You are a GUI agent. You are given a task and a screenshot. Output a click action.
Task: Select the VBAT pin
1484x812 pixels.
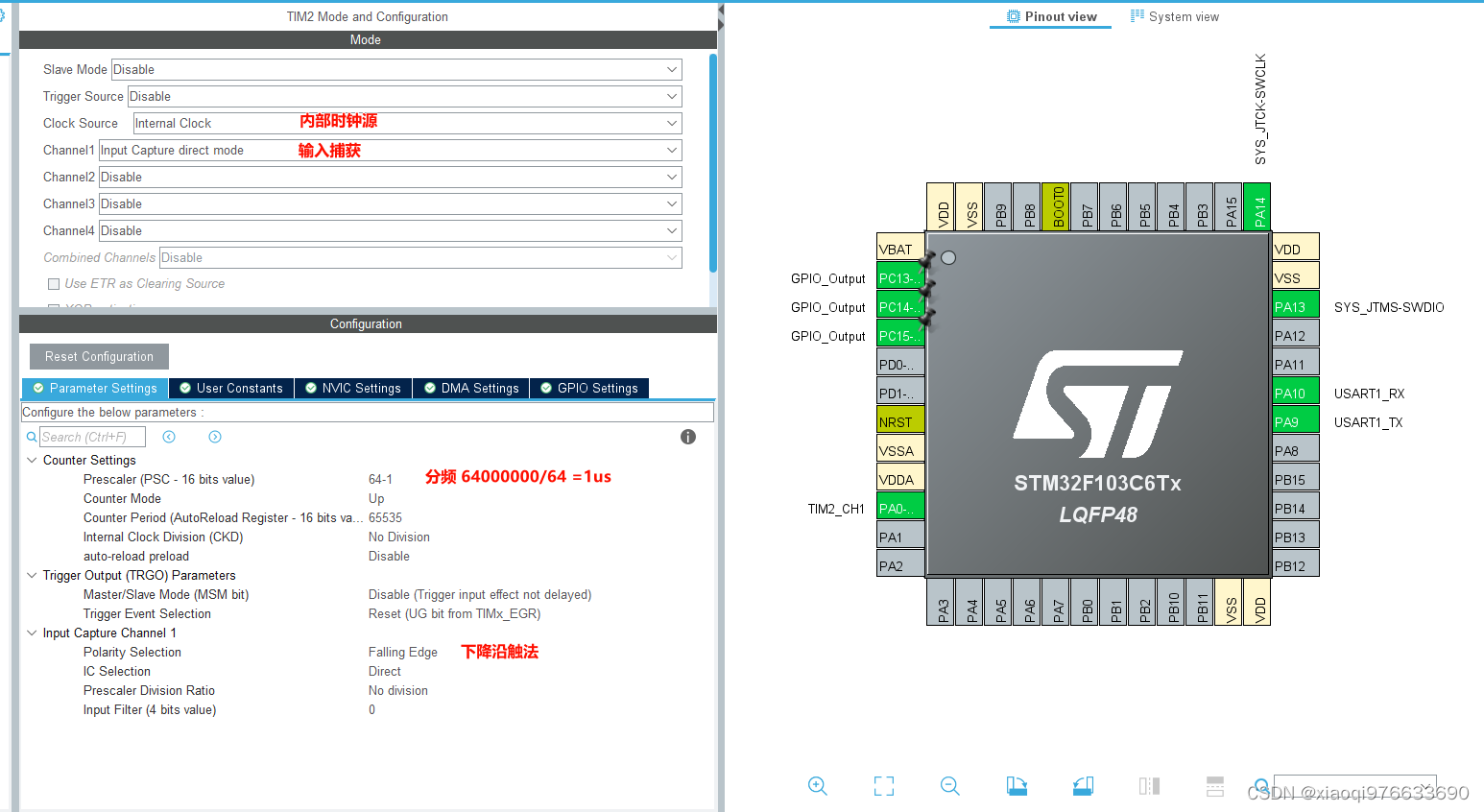coord(900,248)
